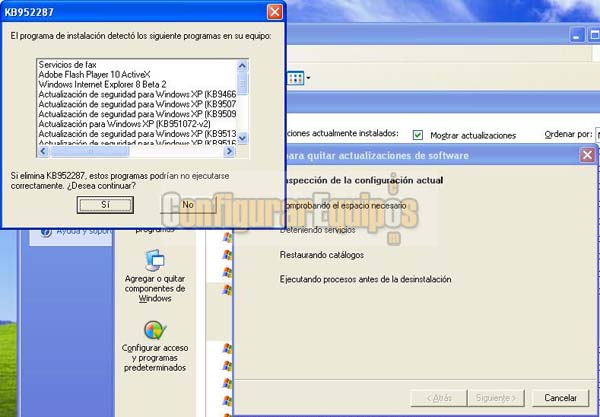Click Cancelar in the uninstall wizard
This screenshot has width=600, height=417.
pyautogui.click(x=560, y=398)
